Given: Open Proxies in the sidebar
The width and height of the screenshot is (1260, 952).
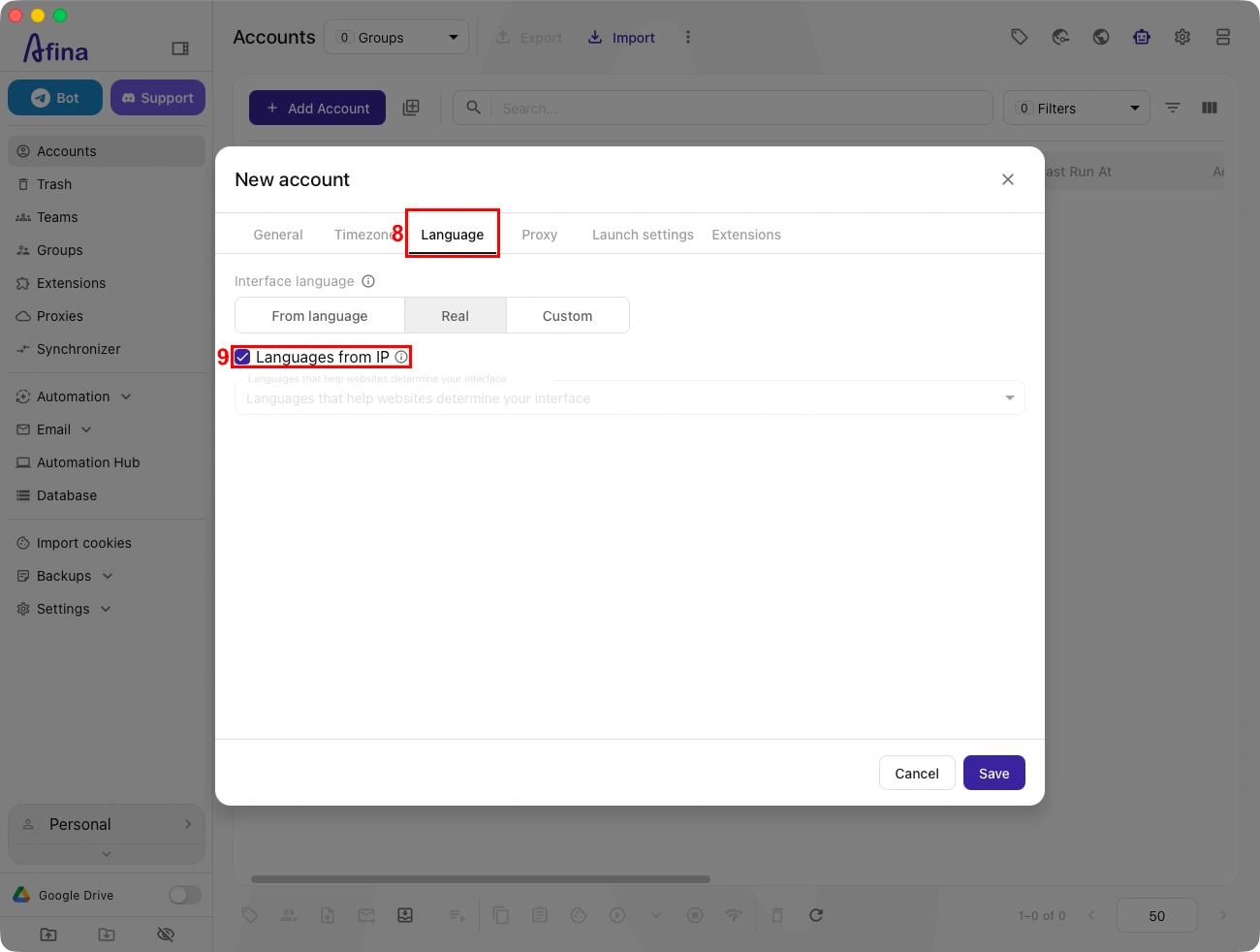Looking at the screenshot, I should tap(107, 316).
